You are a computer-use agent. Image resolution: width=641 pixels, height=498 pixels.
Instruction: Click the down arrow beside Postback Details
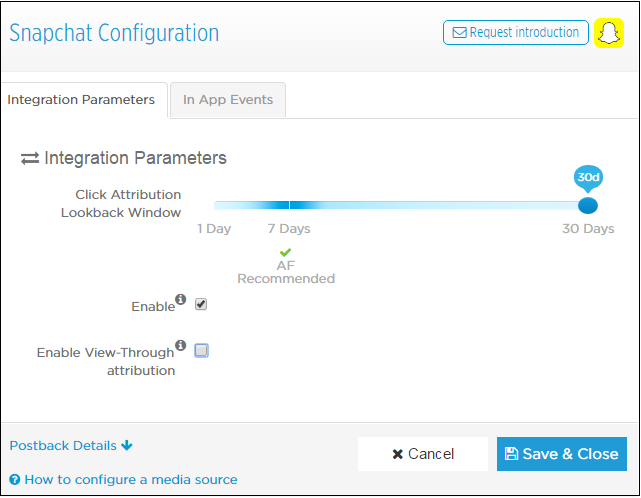pos(127,445)
